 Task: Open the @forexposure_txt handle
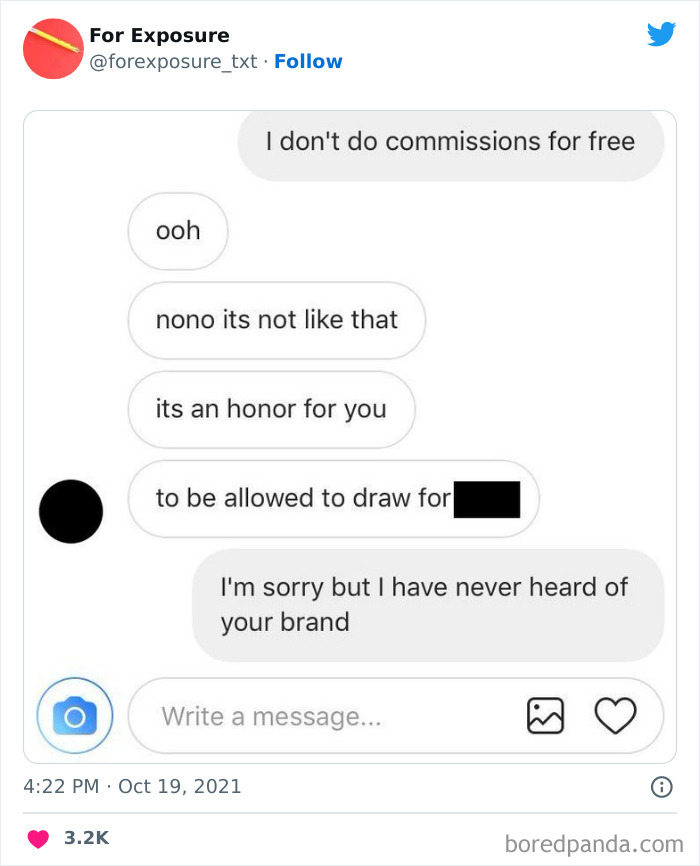[173, 61]
